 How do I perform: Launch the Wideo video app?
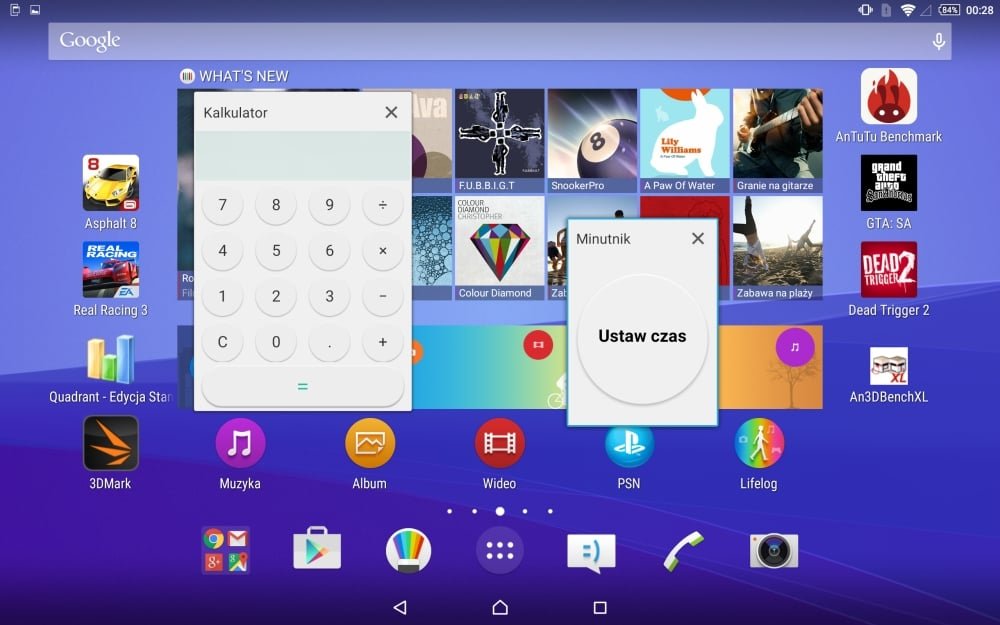point(499,443)
